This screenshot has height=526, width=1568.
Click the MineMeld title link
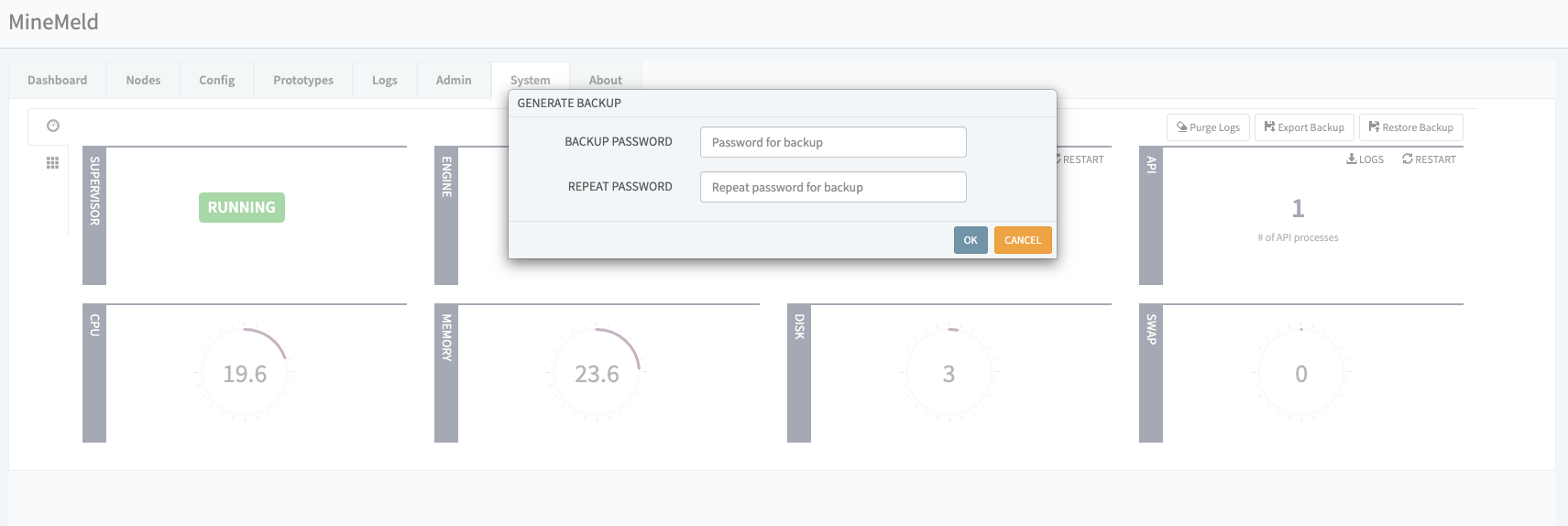tap(53, 22)
